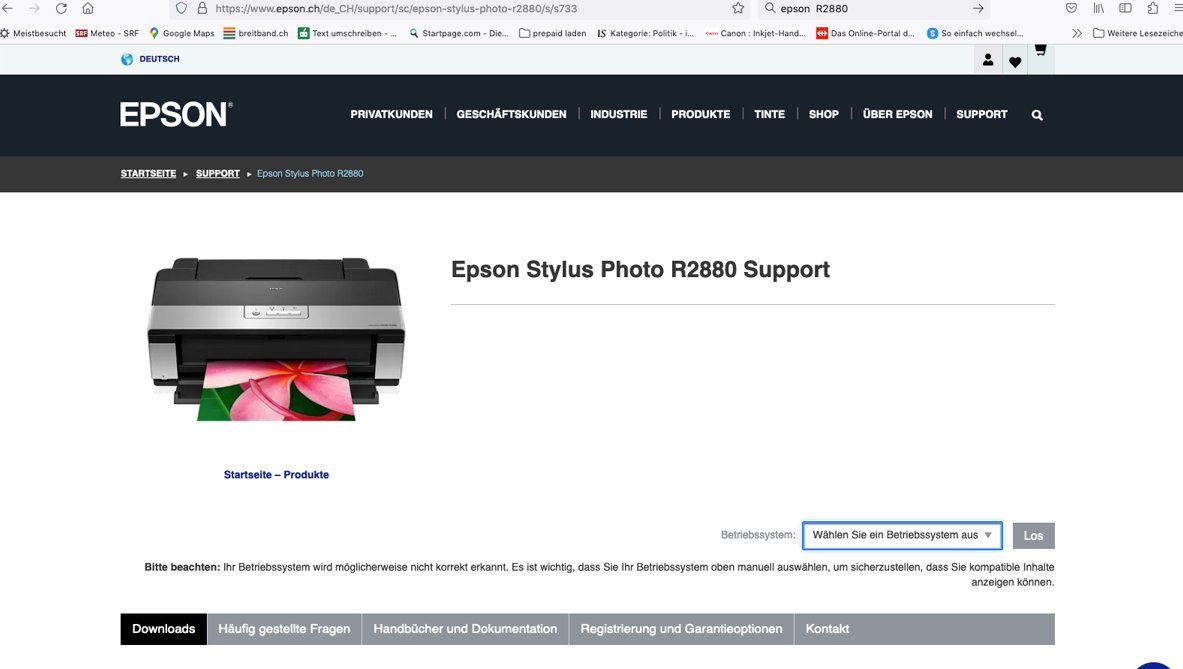Switch to Handbücher und Dokumentation tab
Viewport: 1183px width, 669px height.
click(x=465, y=629)
